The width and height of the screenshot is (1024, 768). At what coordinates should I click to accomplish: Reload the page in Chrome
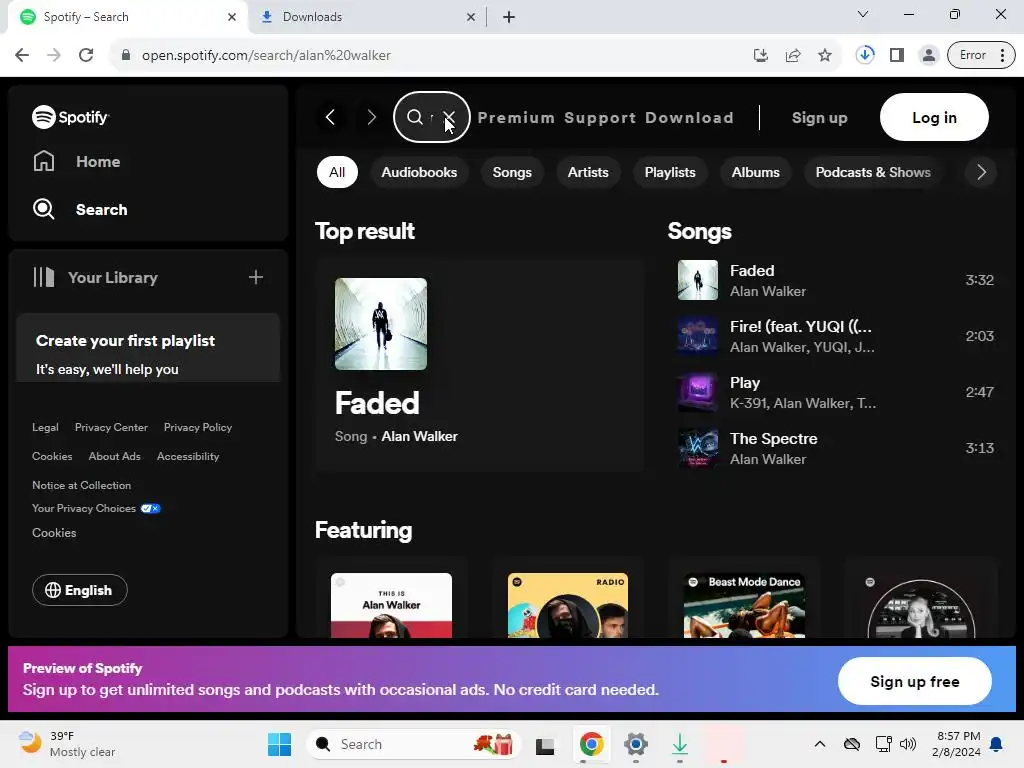pyautogui.click(x=86, y=55)
